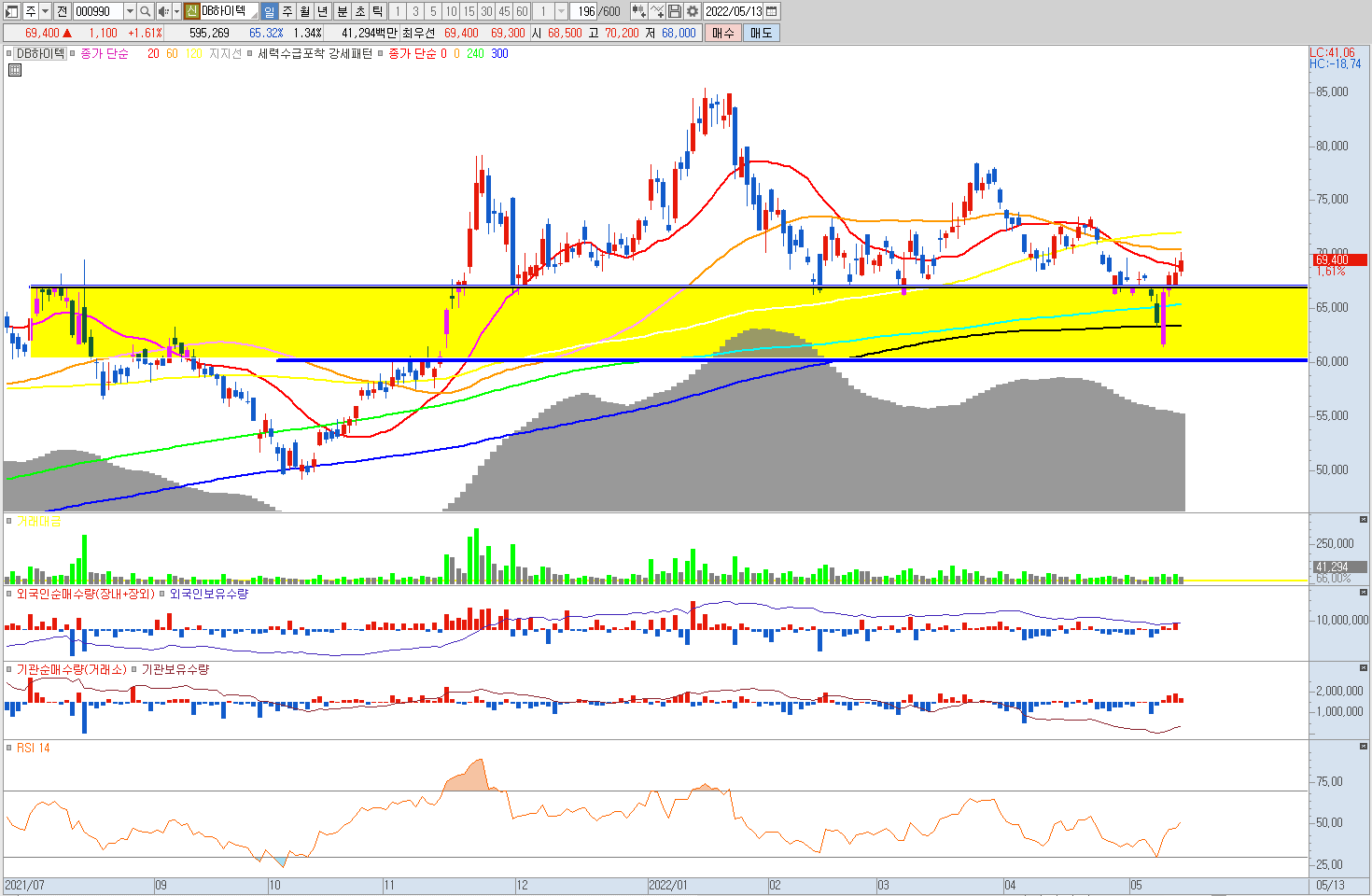This screenshot has height=896, width=1372.
Task: Choose the 45 interval button
Action: (x=504, y=11)
